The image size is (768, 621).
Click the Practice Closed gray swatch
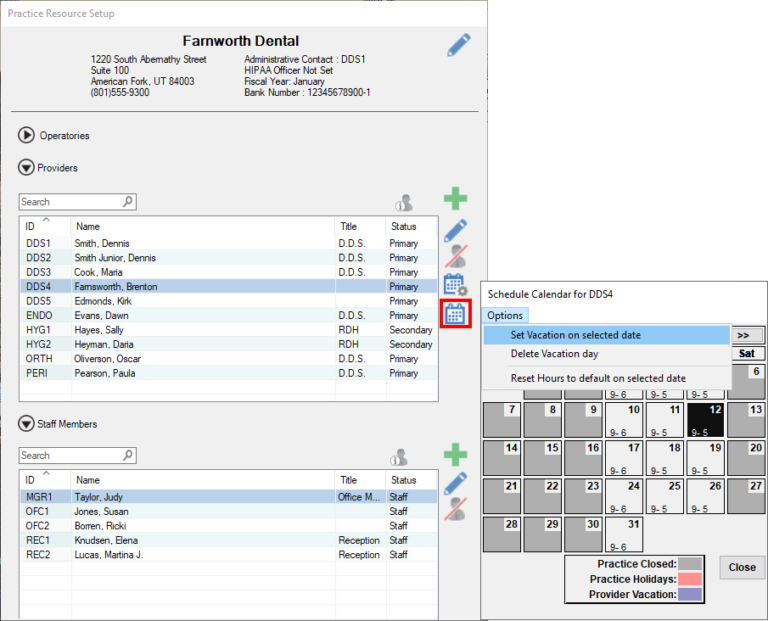pyautogui.click(x=690, y=564)
